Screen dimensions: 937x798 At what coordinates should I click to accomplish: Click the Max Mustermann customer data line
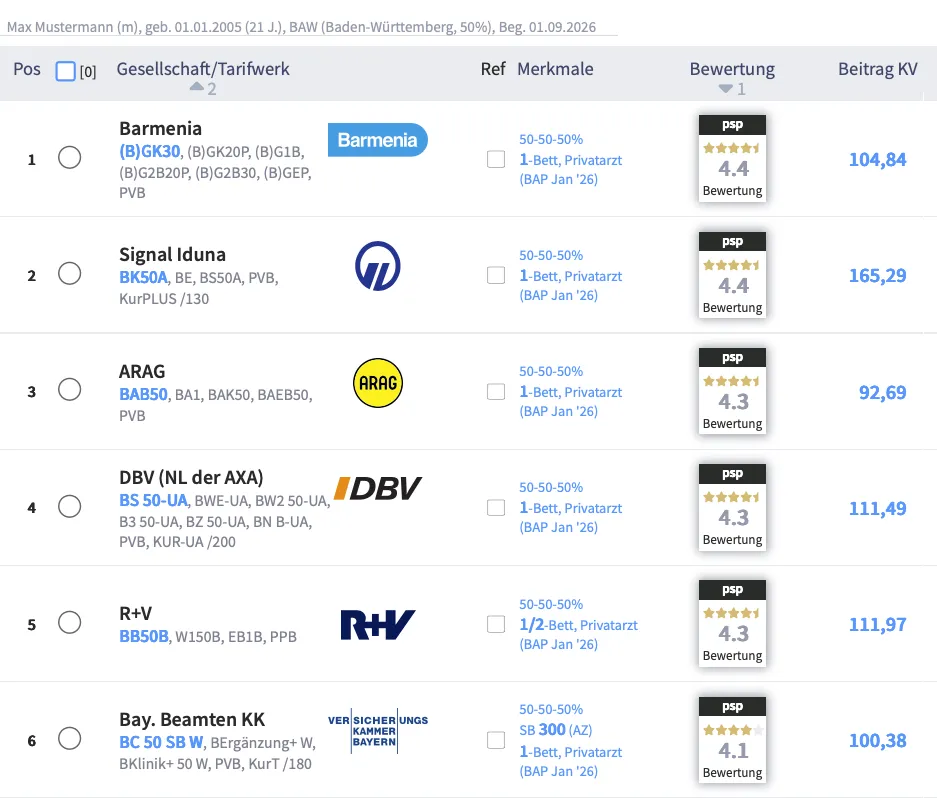pyautogui.click(x=301, y=27)
